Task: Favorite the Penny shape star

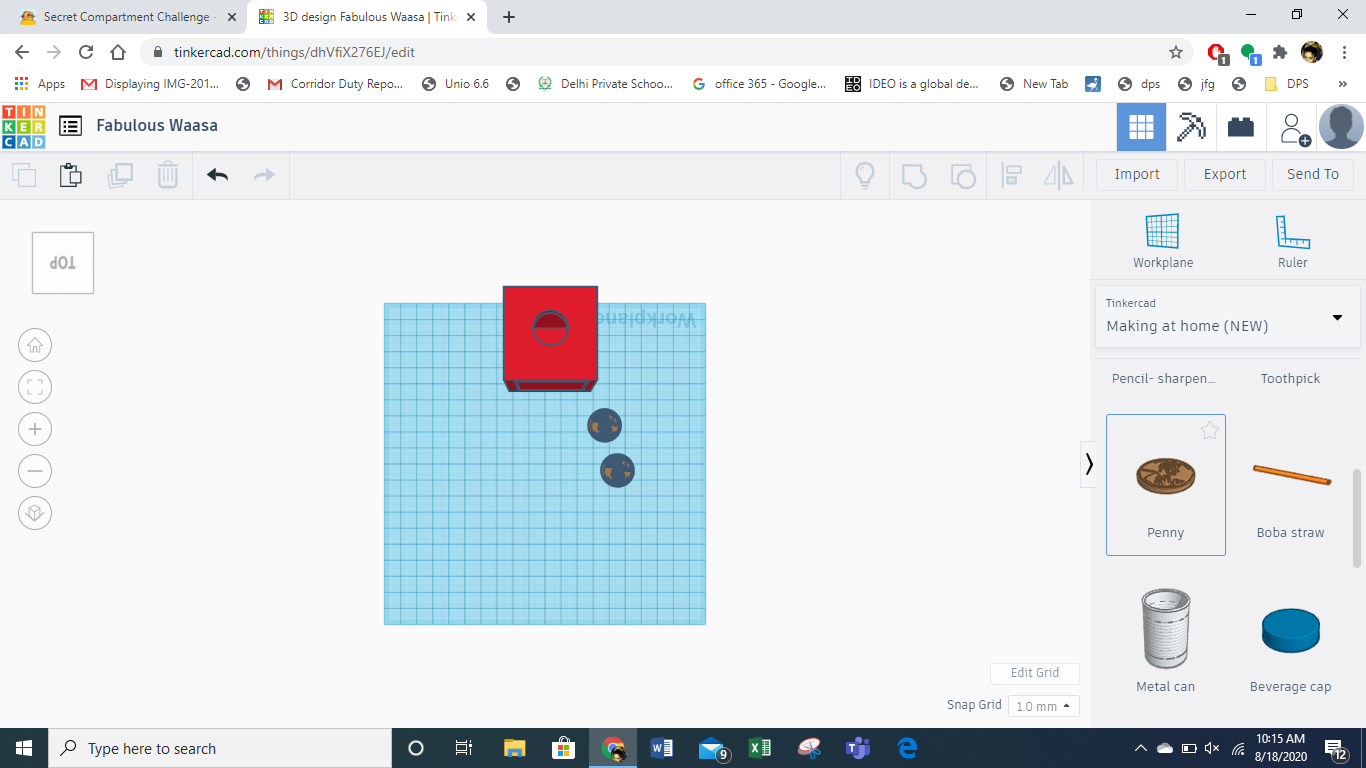Action: pos(1210,431)
